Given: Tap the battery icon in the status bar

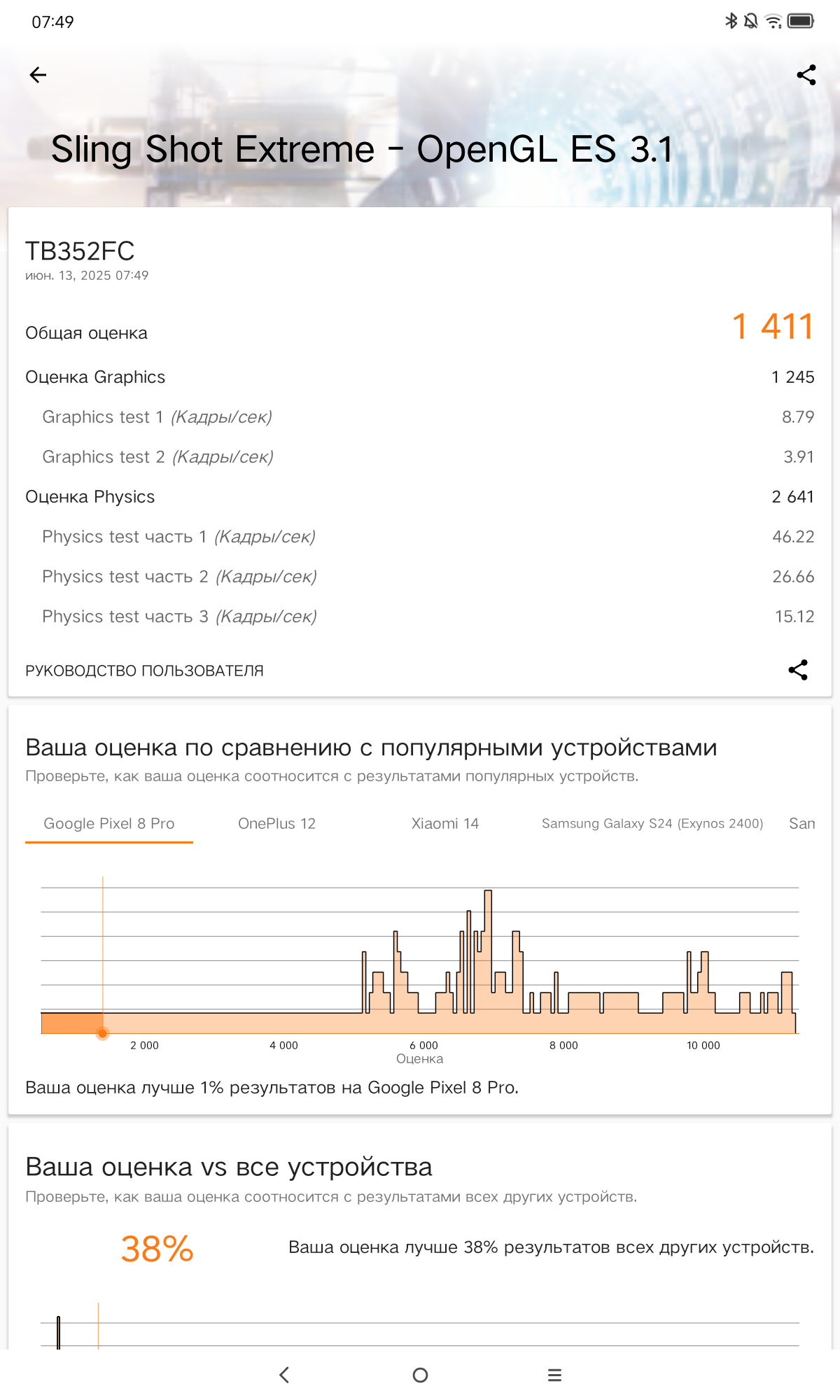Looking at the screenshot, I should tap(801, 21).
